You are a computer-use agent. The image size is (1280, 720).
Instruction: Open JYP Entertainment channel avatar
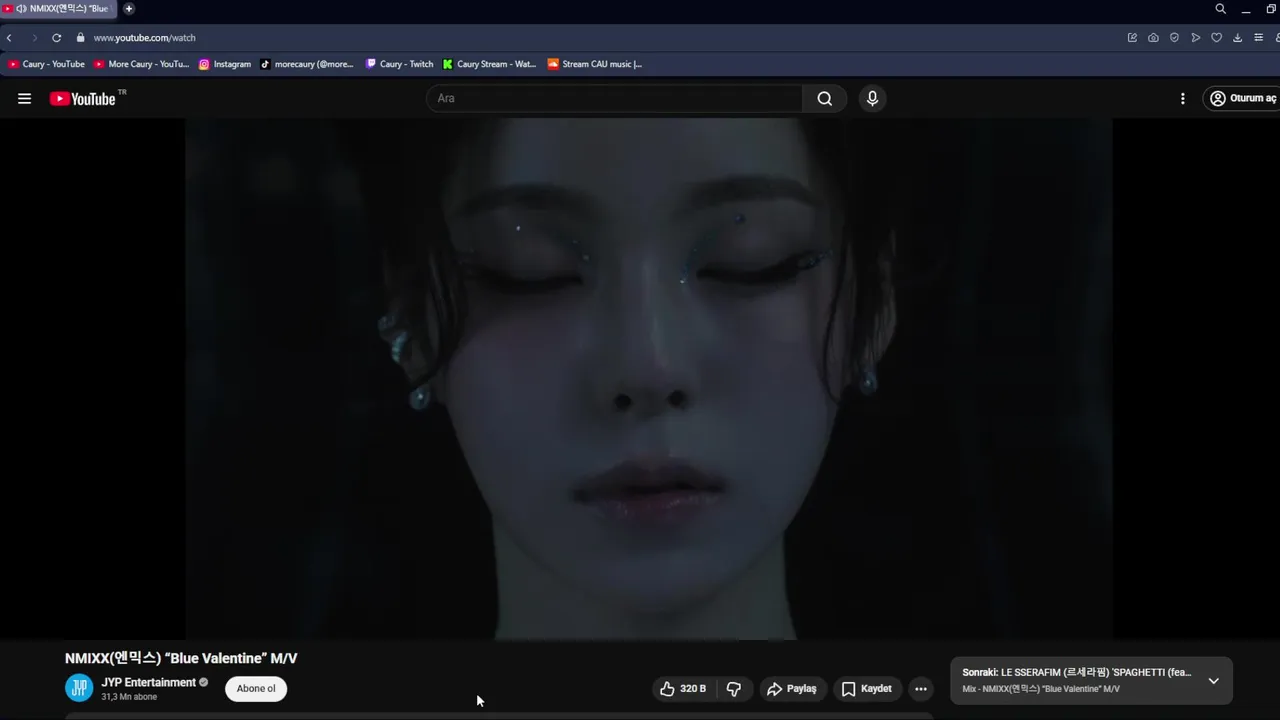pos(79,688)
